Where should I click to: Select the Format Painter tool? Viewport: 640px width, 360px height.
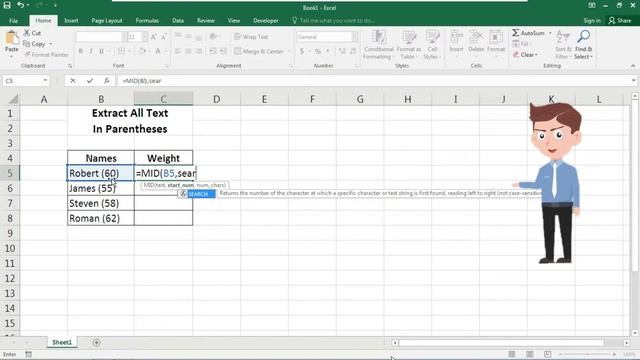[x=46, y=54]
